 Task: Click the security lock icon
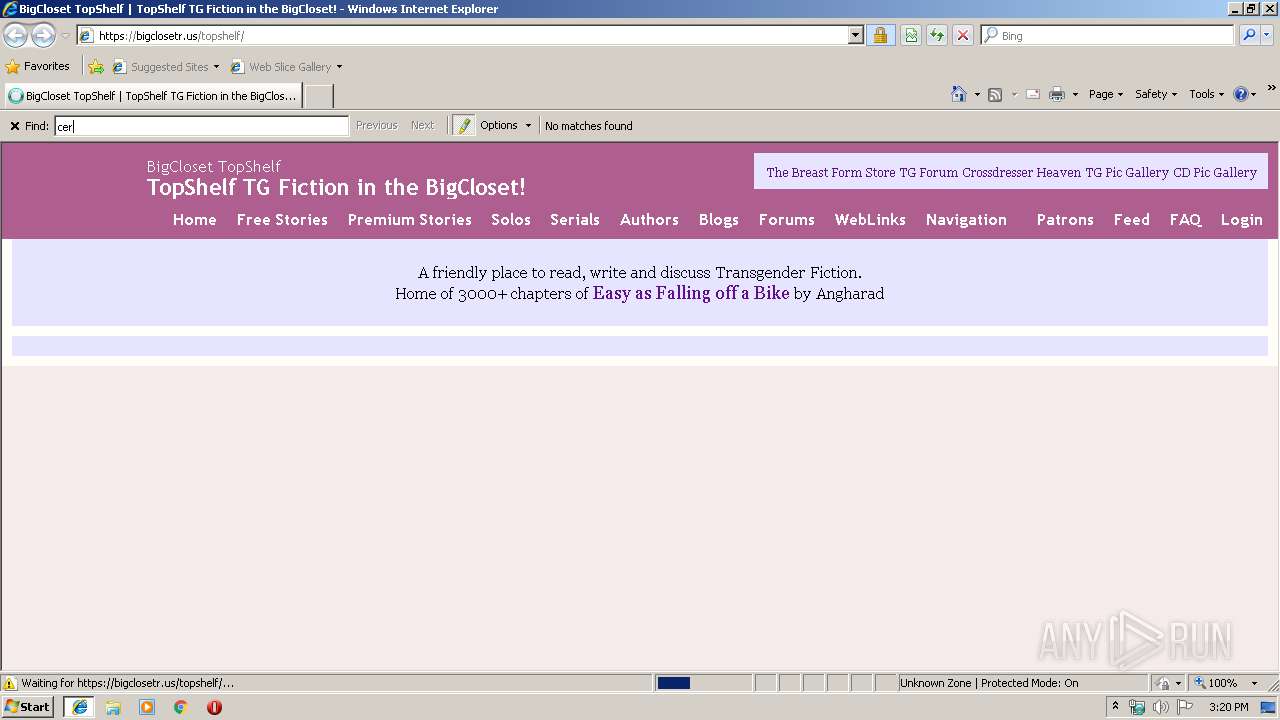(880, 36)
